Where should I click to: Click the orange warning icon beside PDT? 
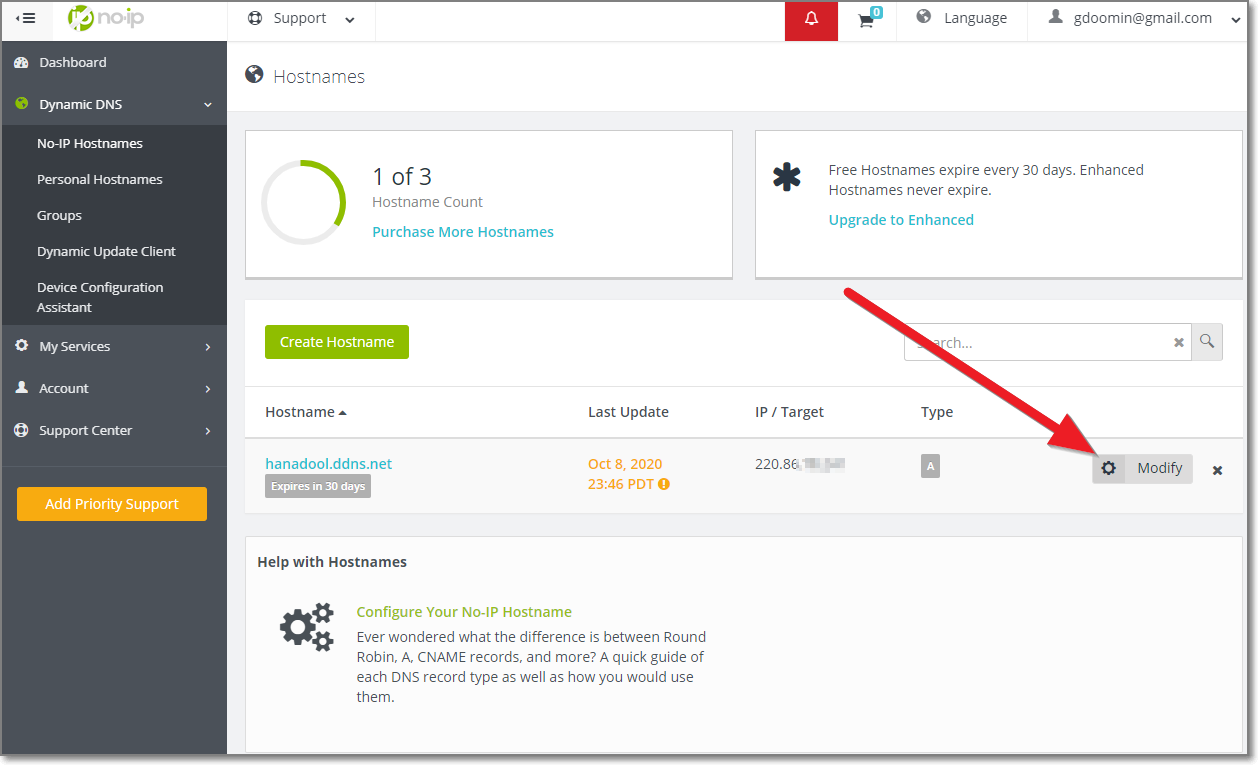click(x=664, y=484)
